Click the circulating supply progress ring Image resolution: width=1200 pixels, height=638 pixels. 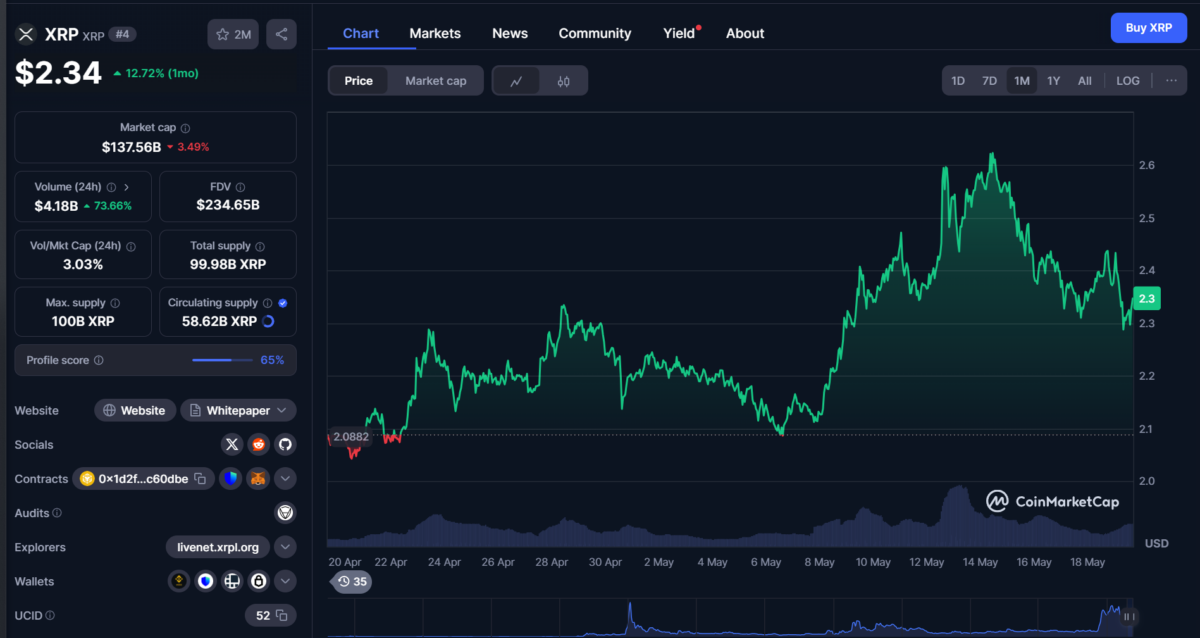pyautogui.click(x=268, y=321)
